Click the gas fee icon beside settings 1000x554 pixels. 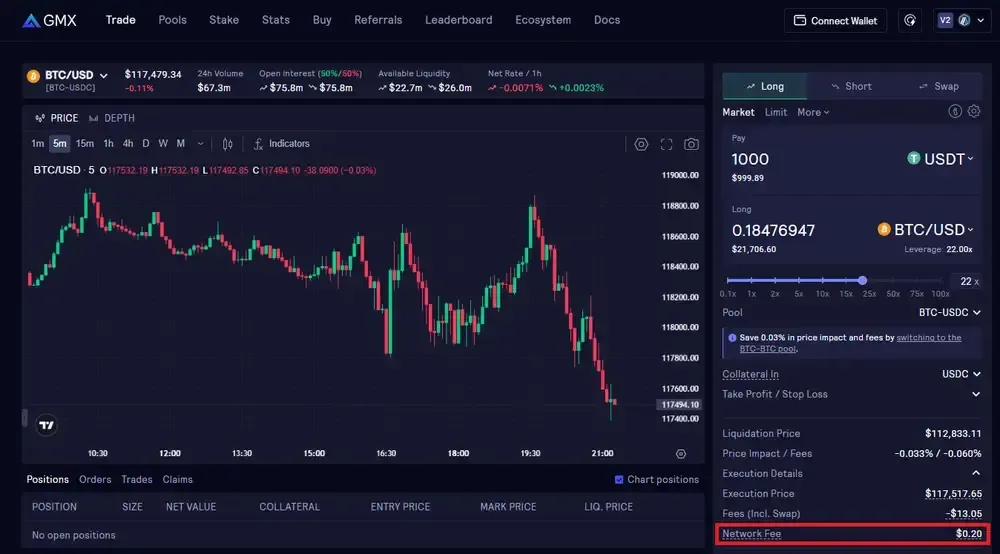[x=955, y=112]
